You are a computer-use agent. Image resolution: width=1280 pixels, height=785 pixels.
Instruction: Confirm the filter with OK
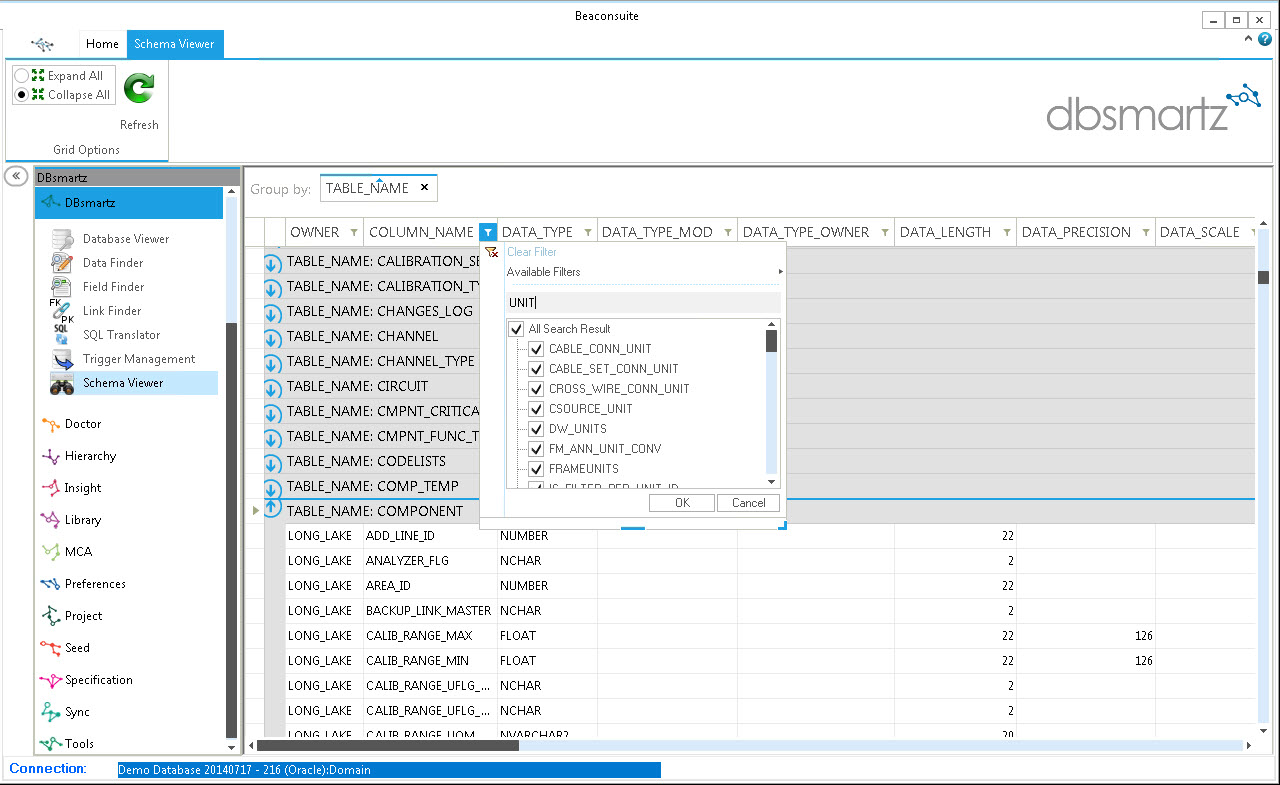click(682, 503)
